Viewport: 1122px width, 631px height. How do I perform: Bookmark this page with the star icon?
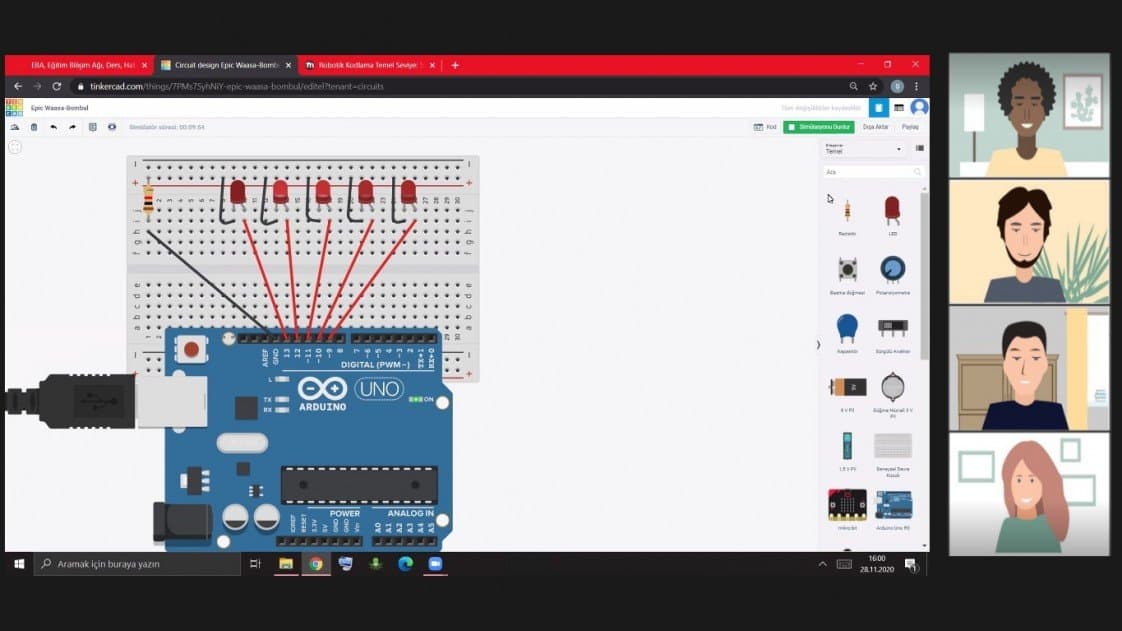[873, 87]
